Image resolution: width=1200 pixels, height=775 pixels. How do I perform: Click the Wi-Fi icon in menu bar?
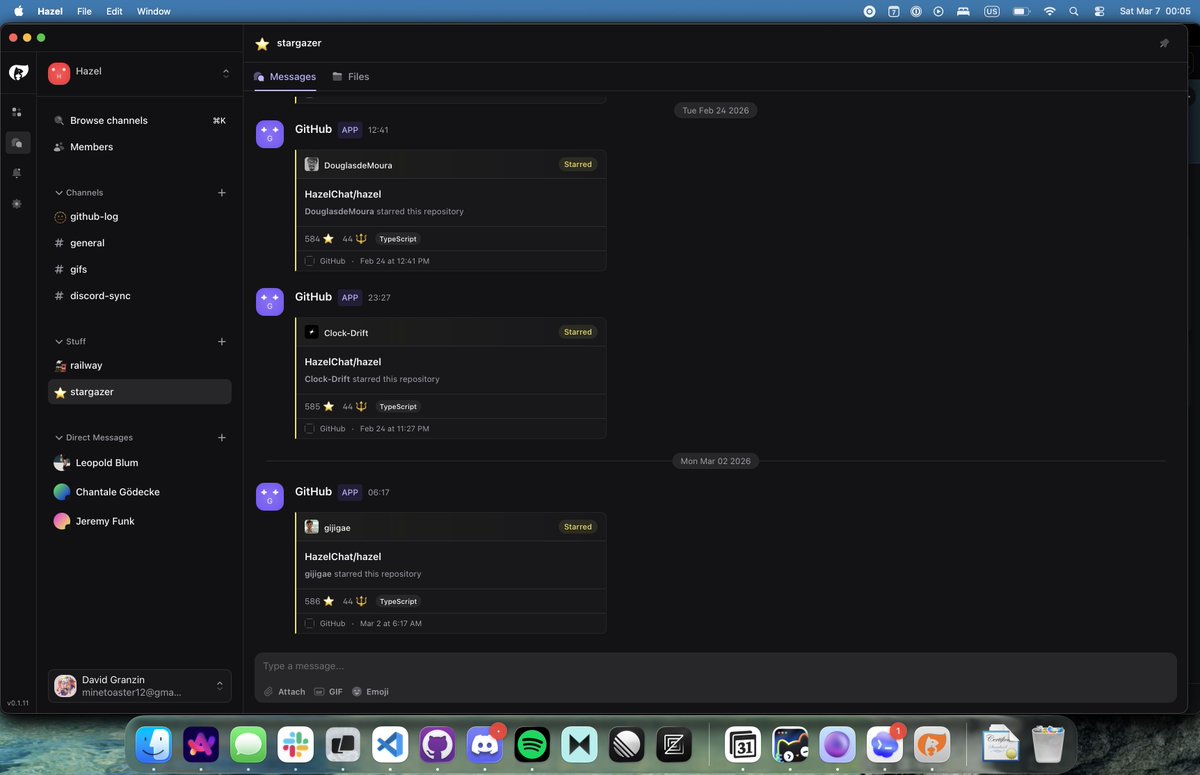[1049, 11]
